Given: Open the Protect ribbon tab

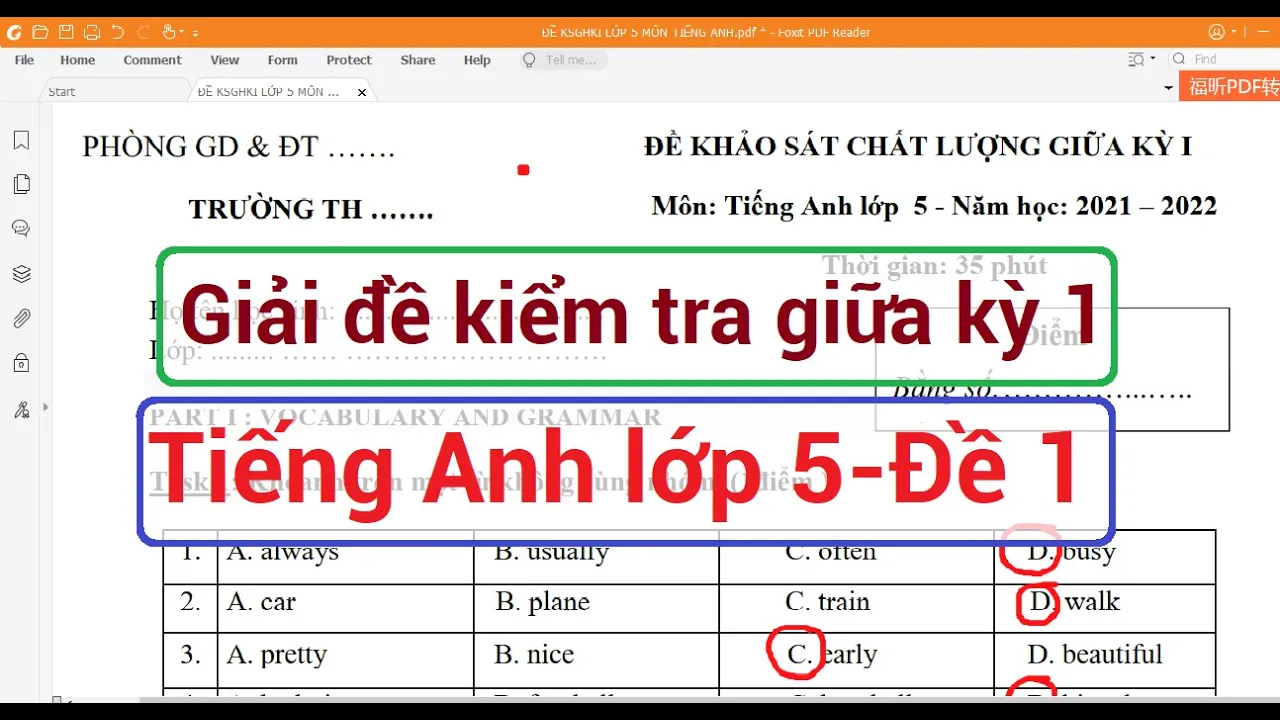Looking at the screenshot, I should coord(349,60).
